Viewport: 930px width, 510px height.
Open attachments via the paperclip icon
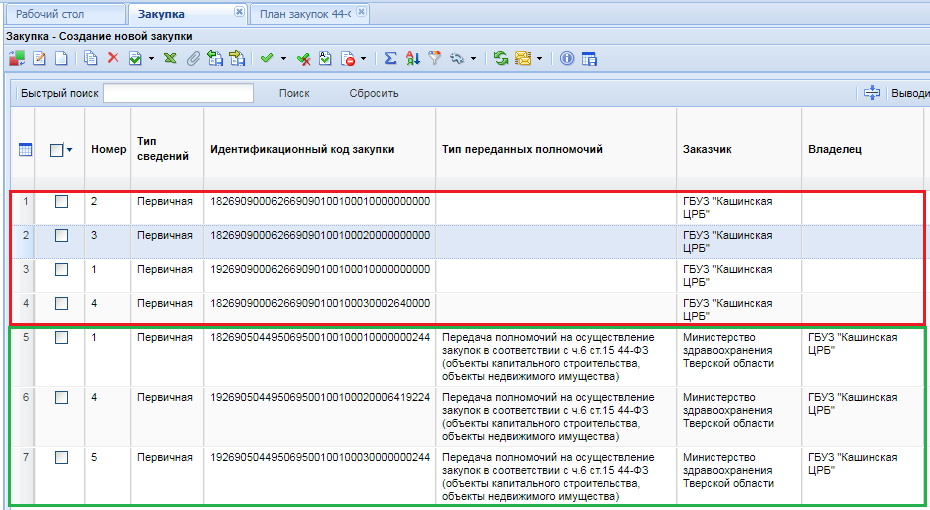[193, 59]
